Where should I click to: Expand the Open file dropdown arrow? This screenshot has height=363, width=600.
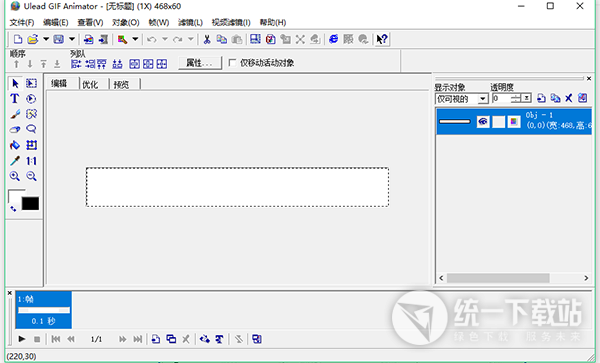click(46, 39)
